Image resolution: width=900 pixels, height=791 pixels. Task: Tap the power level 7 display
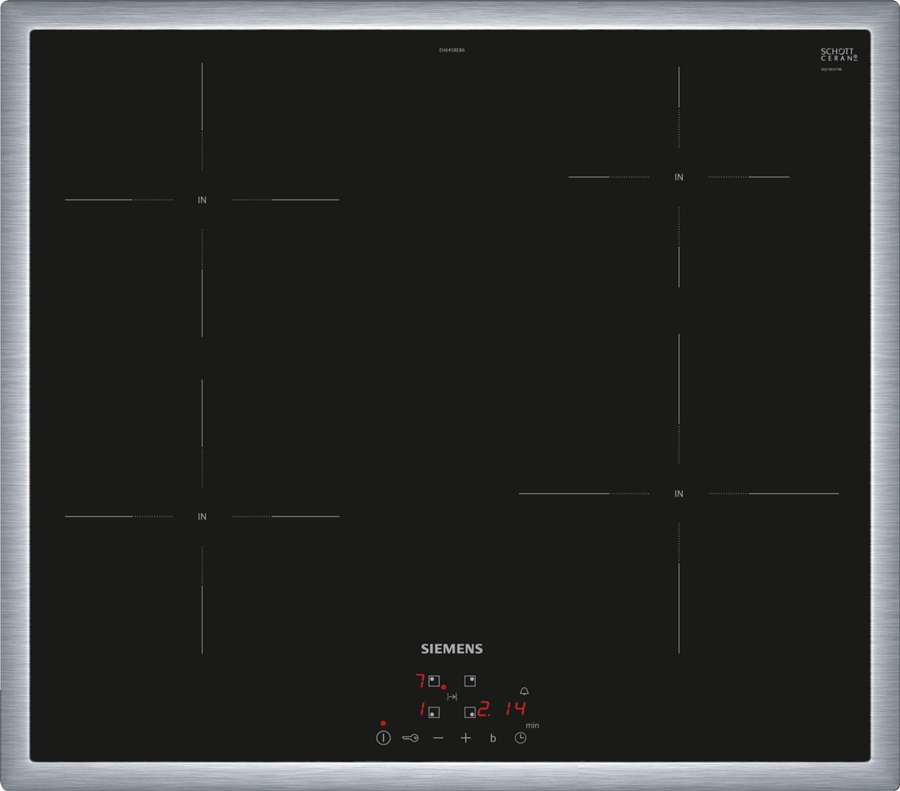click(x=420, y=681)
